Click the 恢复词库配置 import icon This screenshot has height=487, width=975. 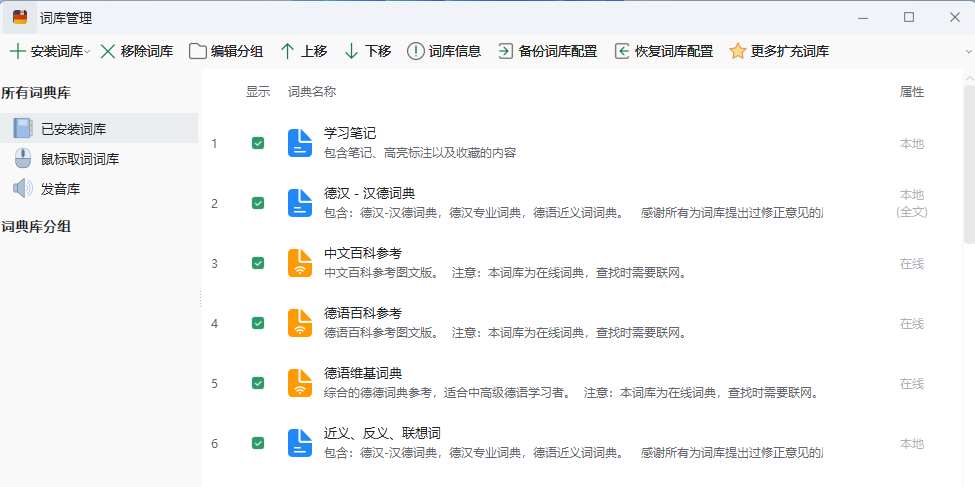(x=622, y=51)
